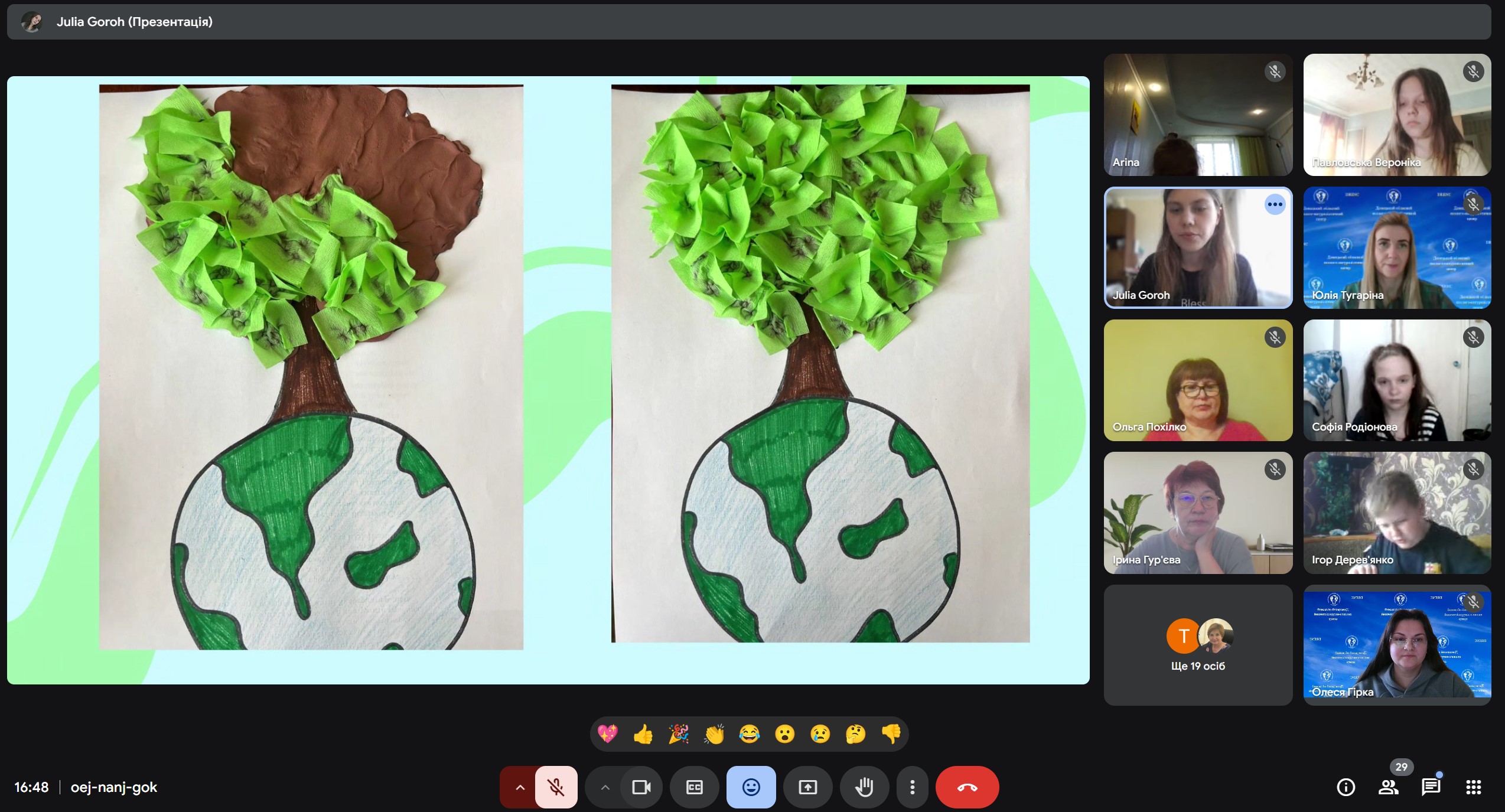The image size is (1505, 812).
Task: Hide the emoji reactions bar
Action: (751, 787)
